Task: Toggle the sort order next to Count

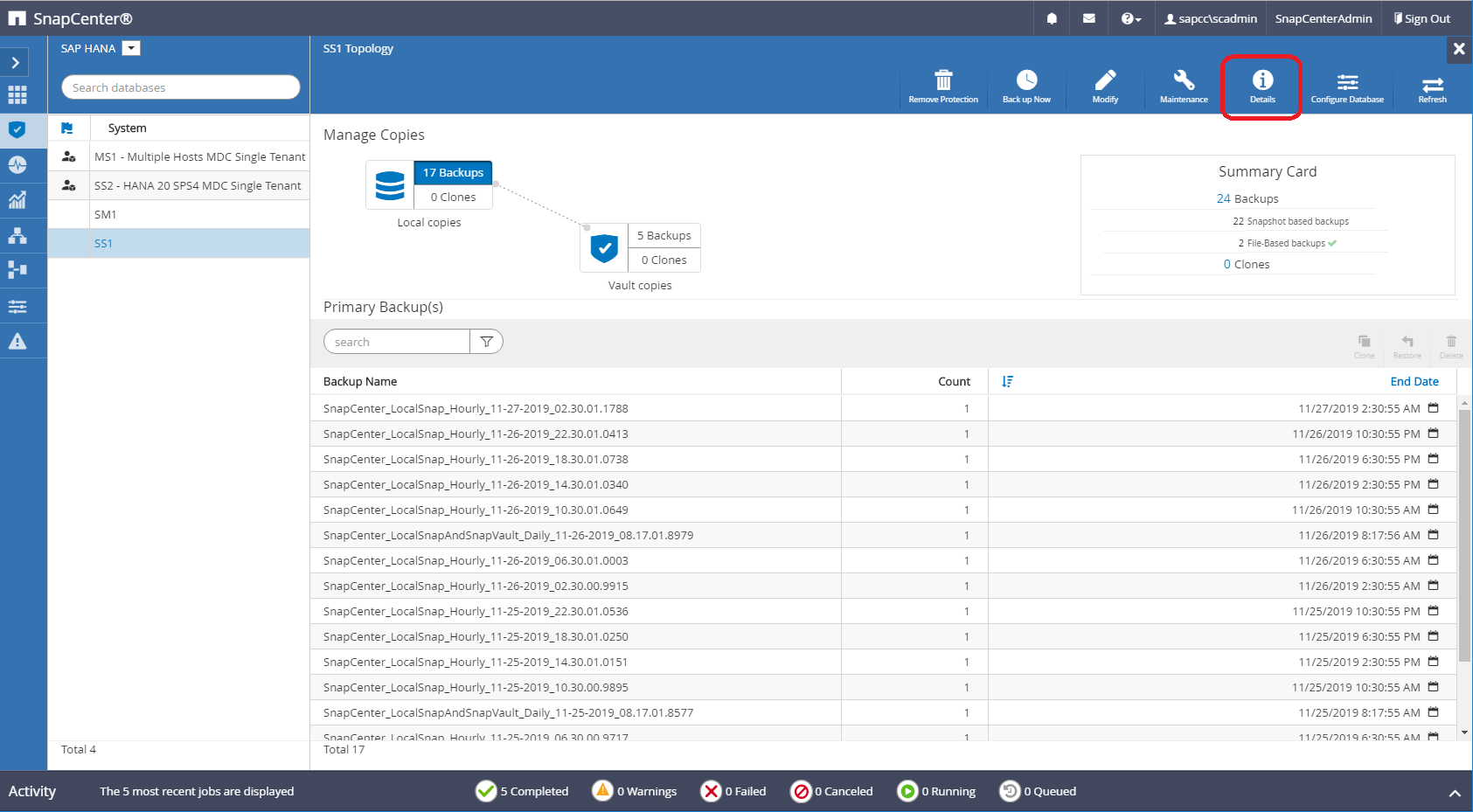Action: [x=1007, y=381]
